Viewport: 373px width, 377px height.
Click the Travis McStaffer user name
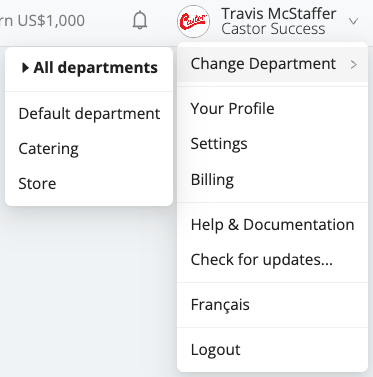click(x=279, y=14)
